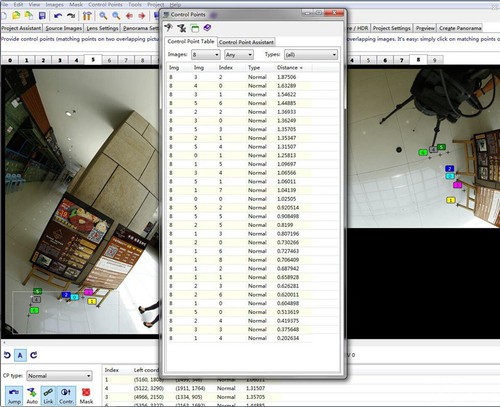Open the Images dropdown showing 8
Screen dimensions: 500x407
[x=206, y=54]
